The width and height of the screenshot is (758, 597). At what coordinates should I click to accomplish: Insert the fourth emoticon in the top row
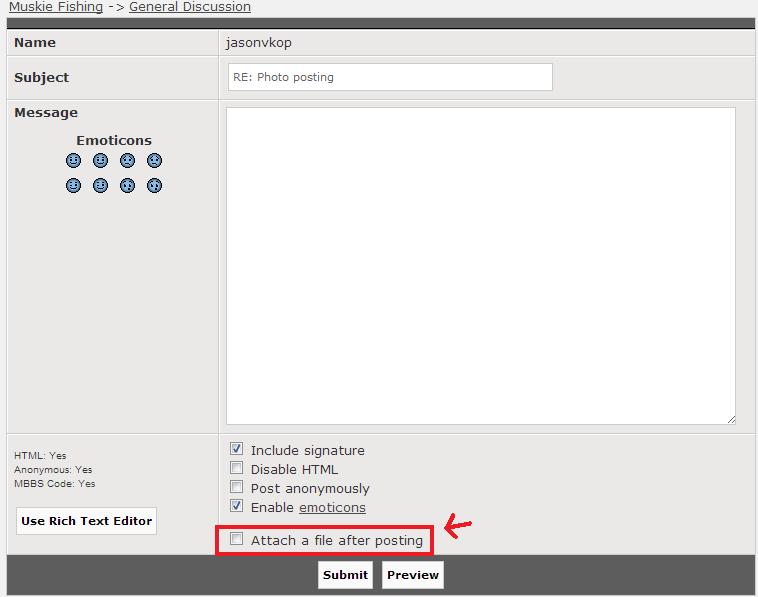(x=154, y=160)
